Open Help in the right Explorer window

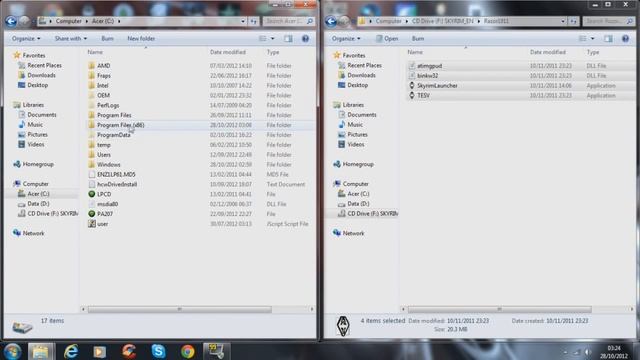click(x=625, y=38)
